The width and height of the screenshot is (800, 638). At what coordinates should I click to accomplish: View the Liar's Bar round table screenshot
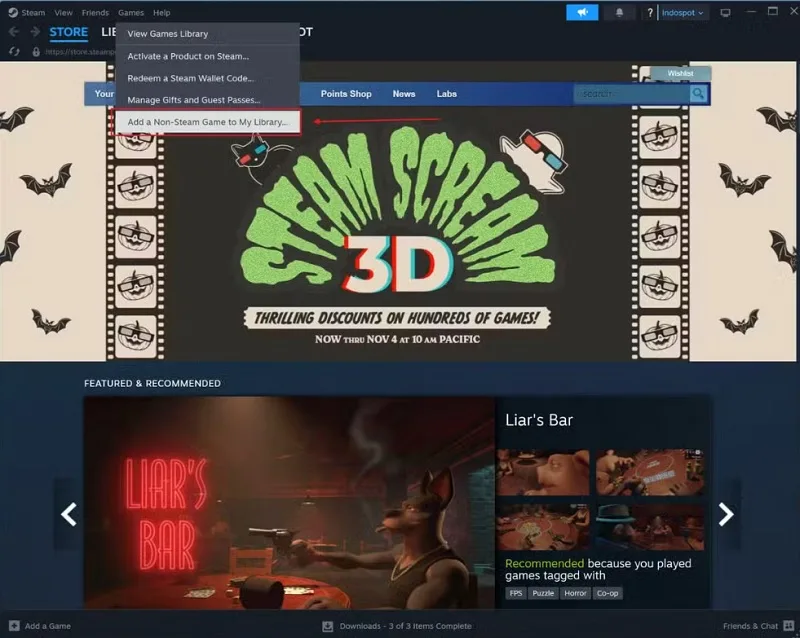click(x=543, y=527)
